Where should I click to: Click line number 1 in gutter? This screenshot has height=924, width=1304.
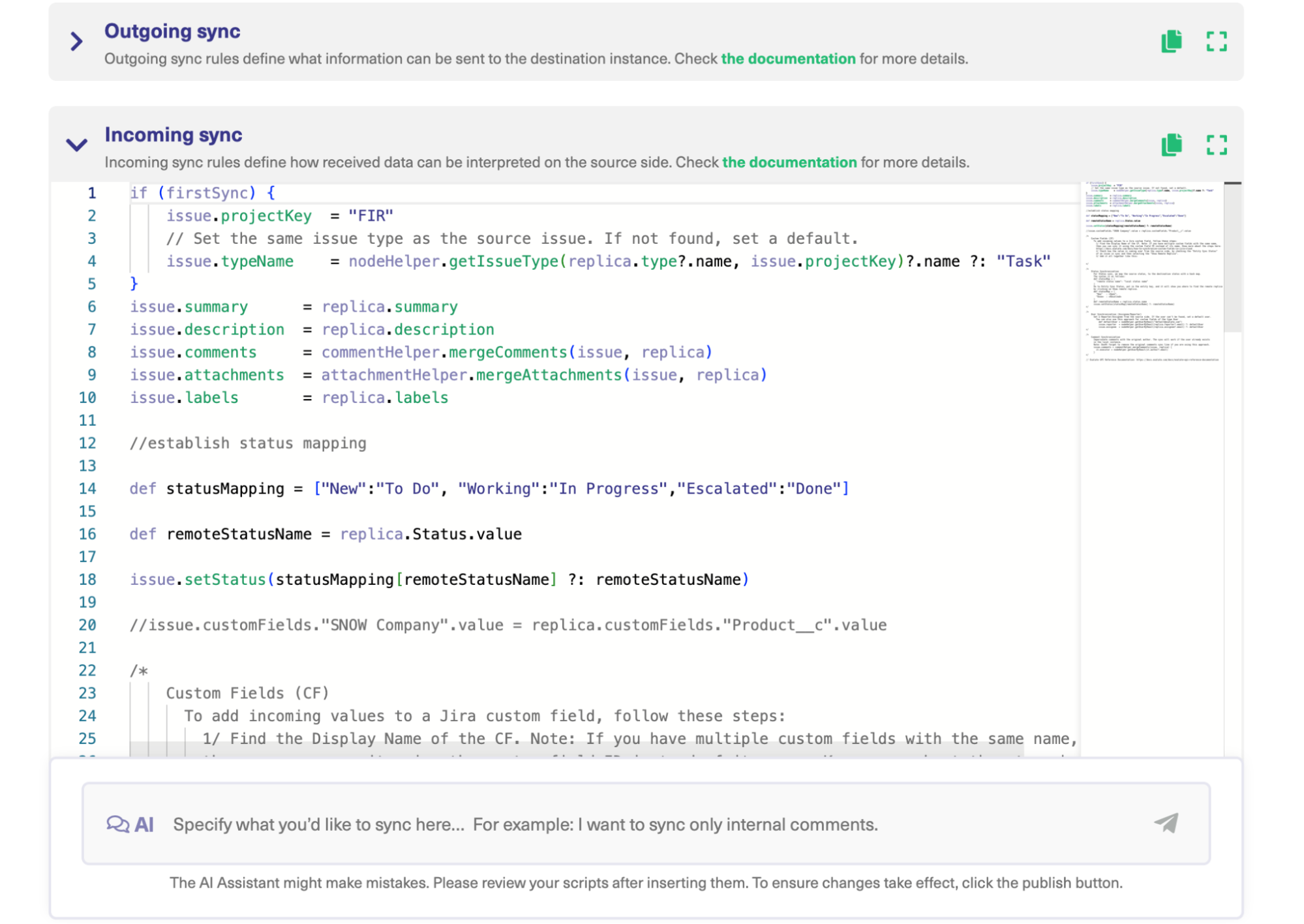pyautogui.click(x=92, y=193)
